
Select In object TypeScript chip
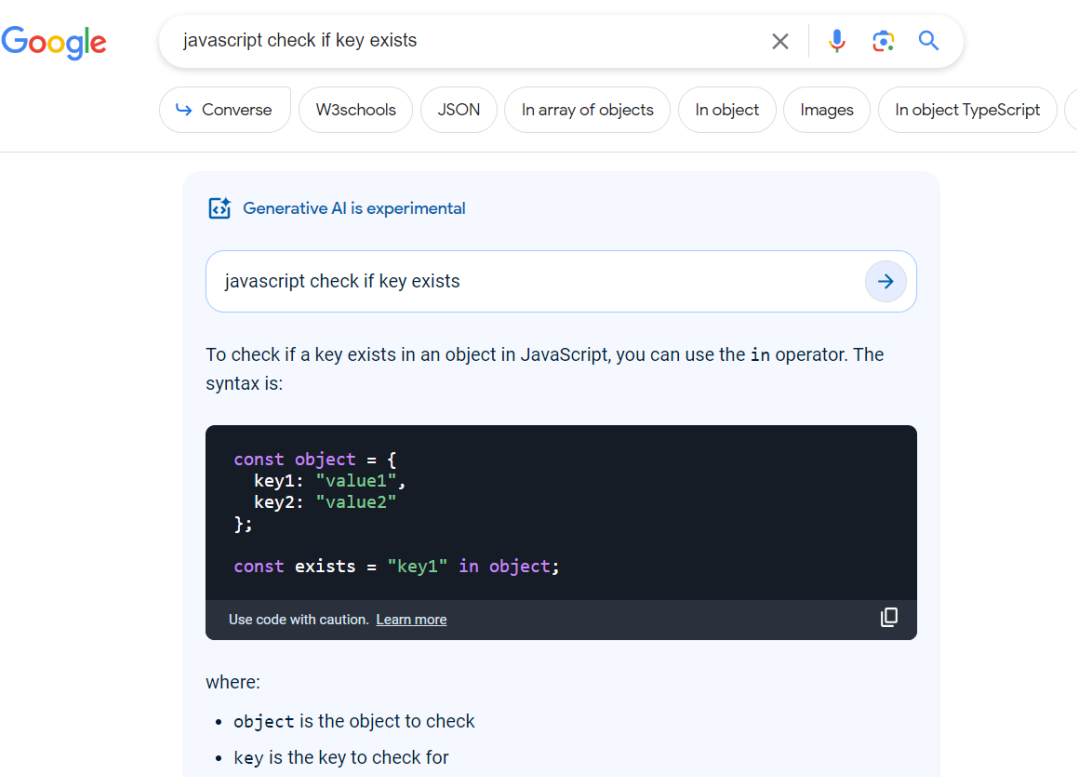[967, 110]
